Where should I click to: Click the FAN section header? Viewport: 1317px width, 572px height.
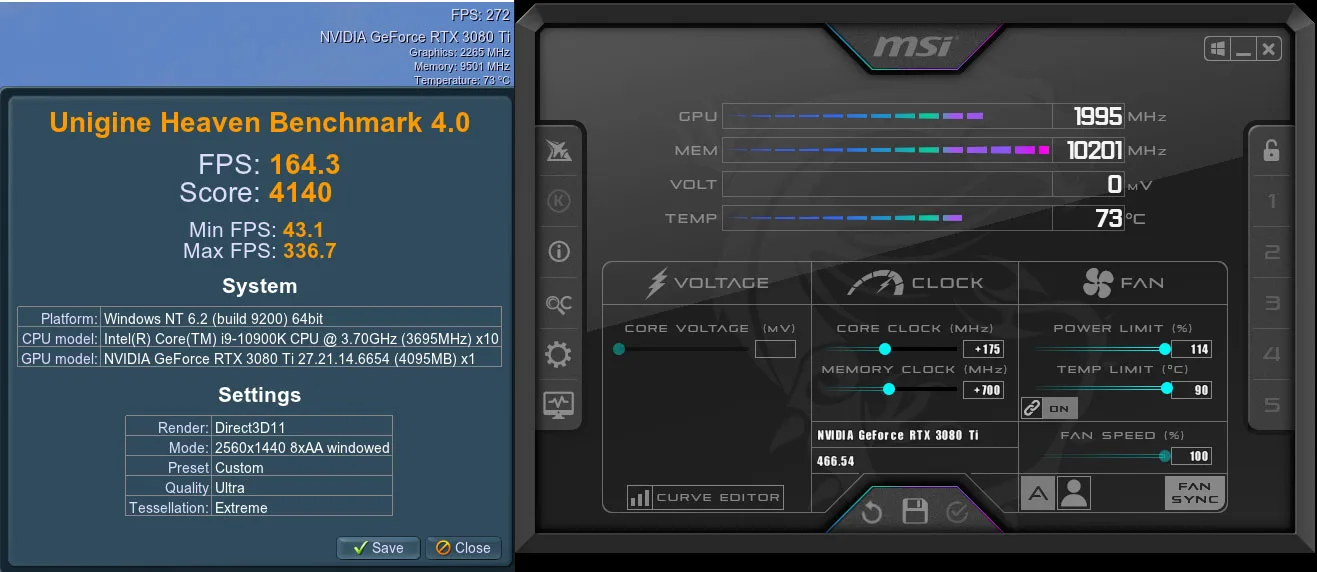click(x=1123, y=283)
